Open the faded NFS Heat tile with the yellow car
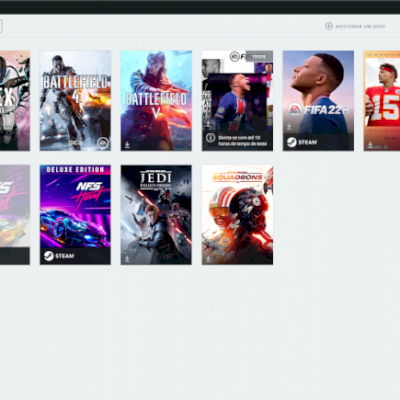This screenshot has width=400, height=400. [15, 215]
